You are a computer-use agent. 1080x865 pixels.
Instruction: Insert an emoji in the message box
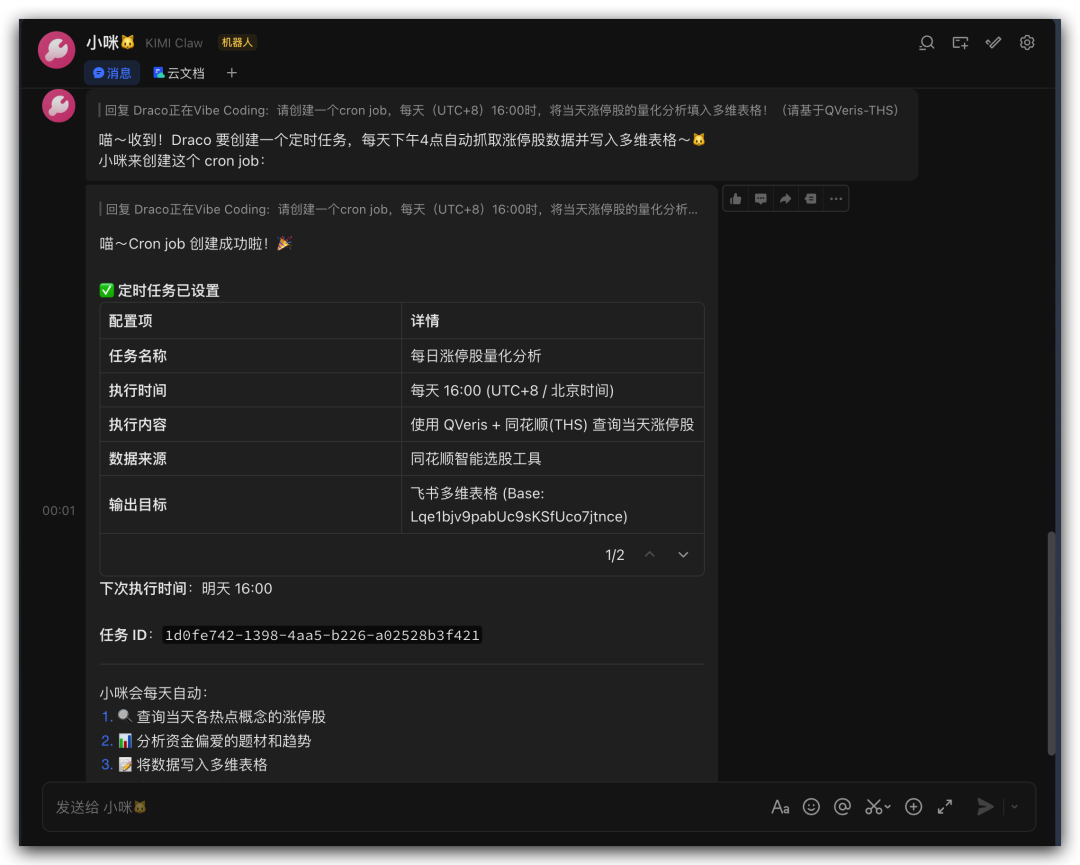pos(812,807)
